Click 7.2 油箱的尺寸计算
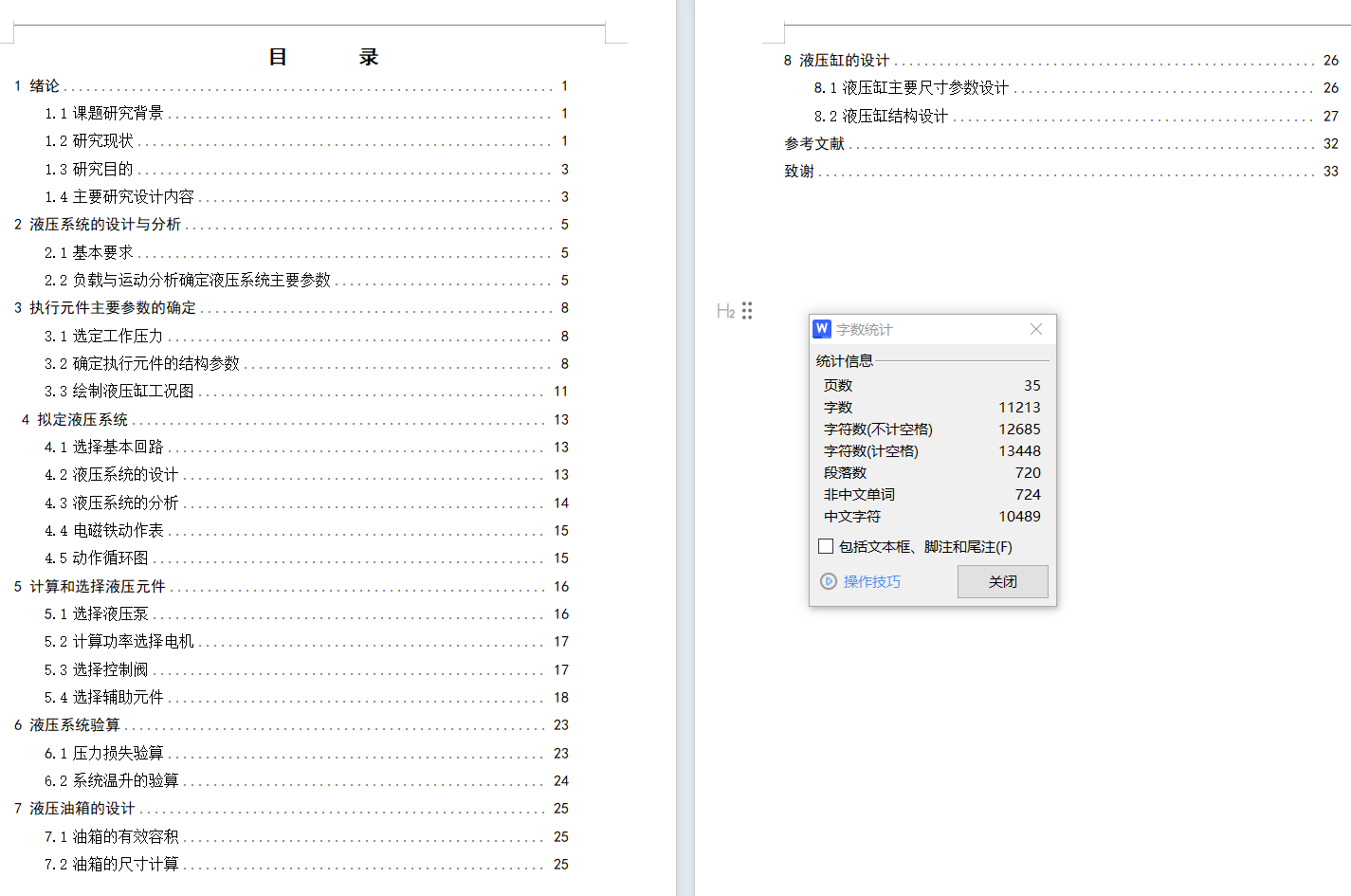This screenshot has width=1351, height=896. click(306, 864)
